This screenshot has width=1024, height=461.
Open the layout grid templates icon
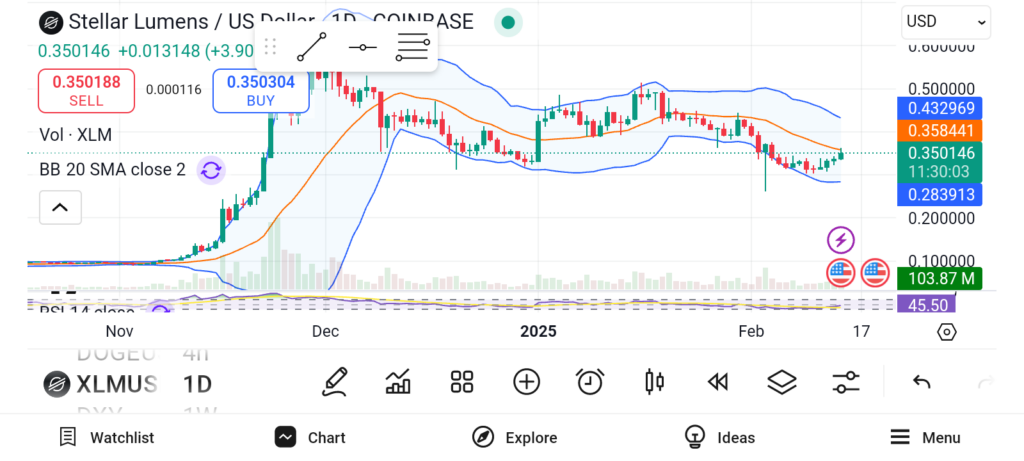461,381
